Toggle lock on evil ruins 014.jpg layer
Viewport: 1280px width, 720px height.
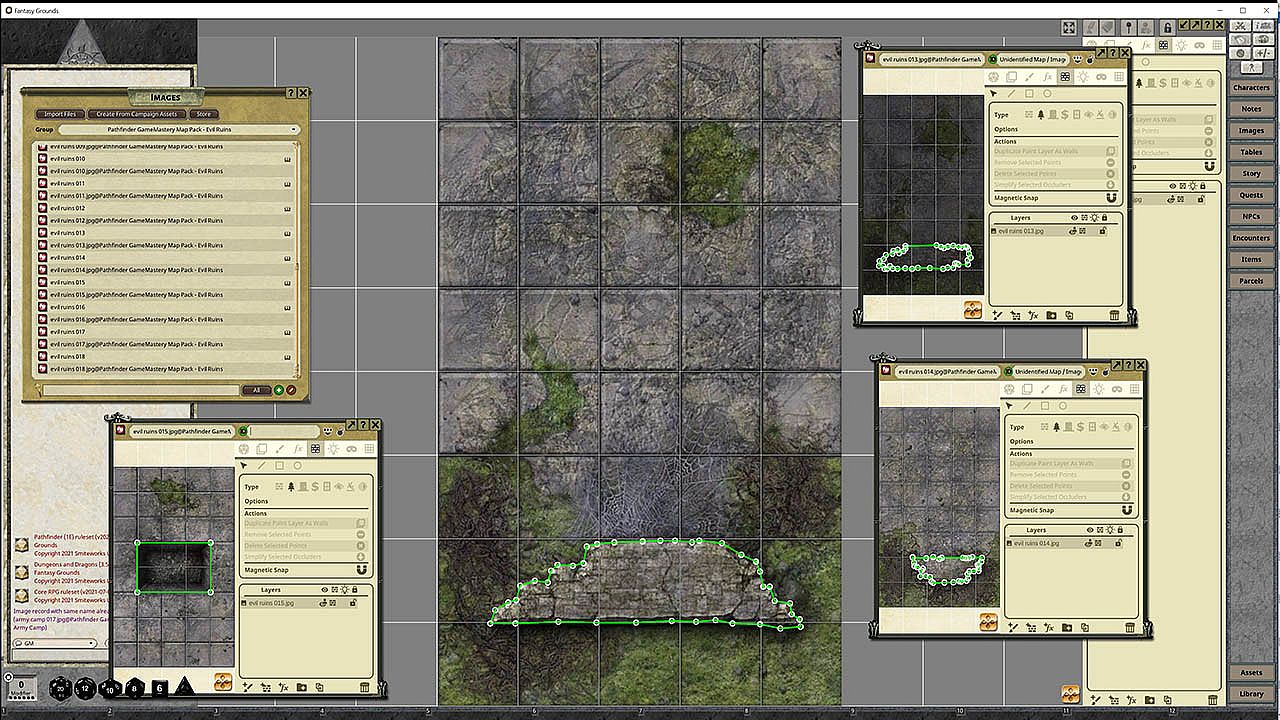click(x=1118, y=543)
